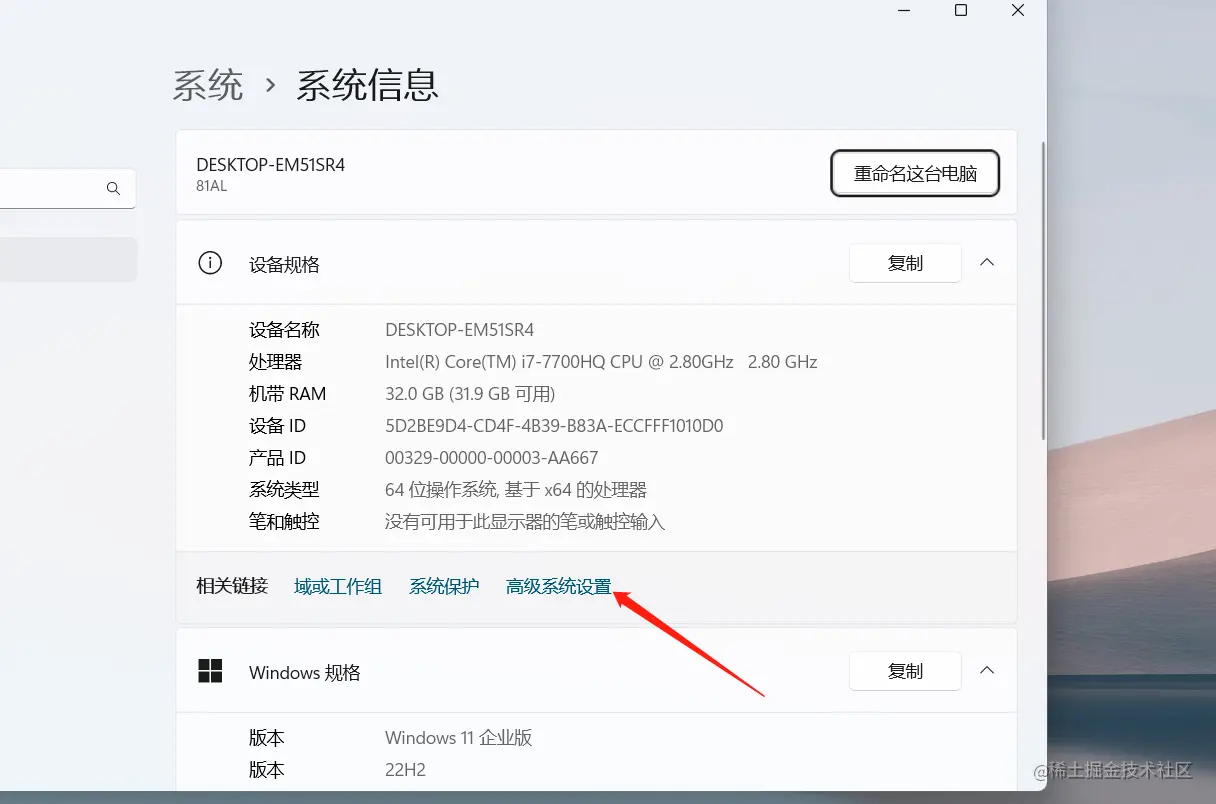The width and height of the screenshot is (1216, 804).
Task: Copy Windows specifications with 复制 button
Action: (905, 671)
